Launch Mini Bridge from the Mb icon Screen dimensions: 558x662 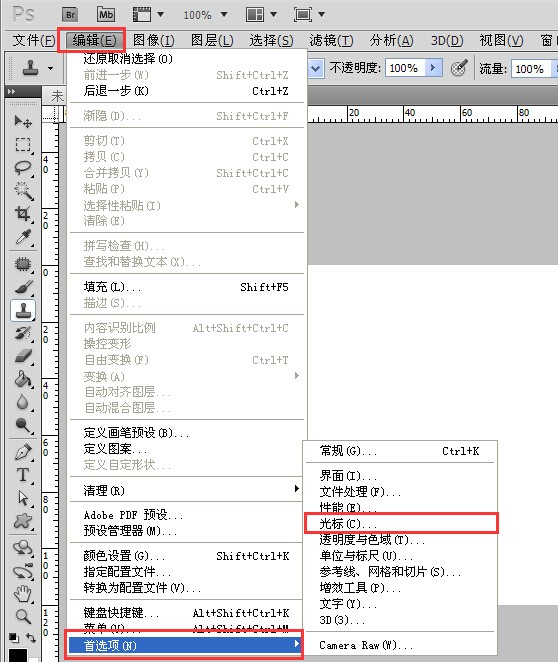point(106,15)
